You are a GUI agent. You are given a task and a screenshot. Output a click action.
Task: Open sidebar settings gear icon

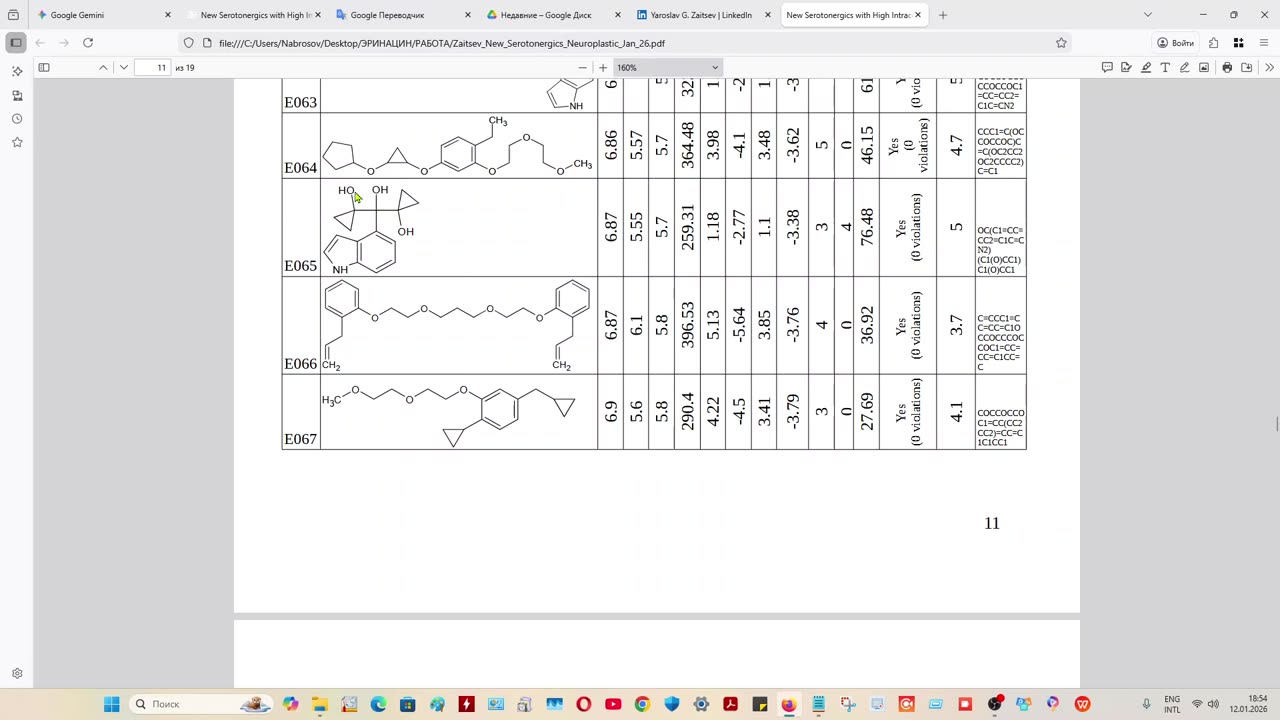coord(17,674)
